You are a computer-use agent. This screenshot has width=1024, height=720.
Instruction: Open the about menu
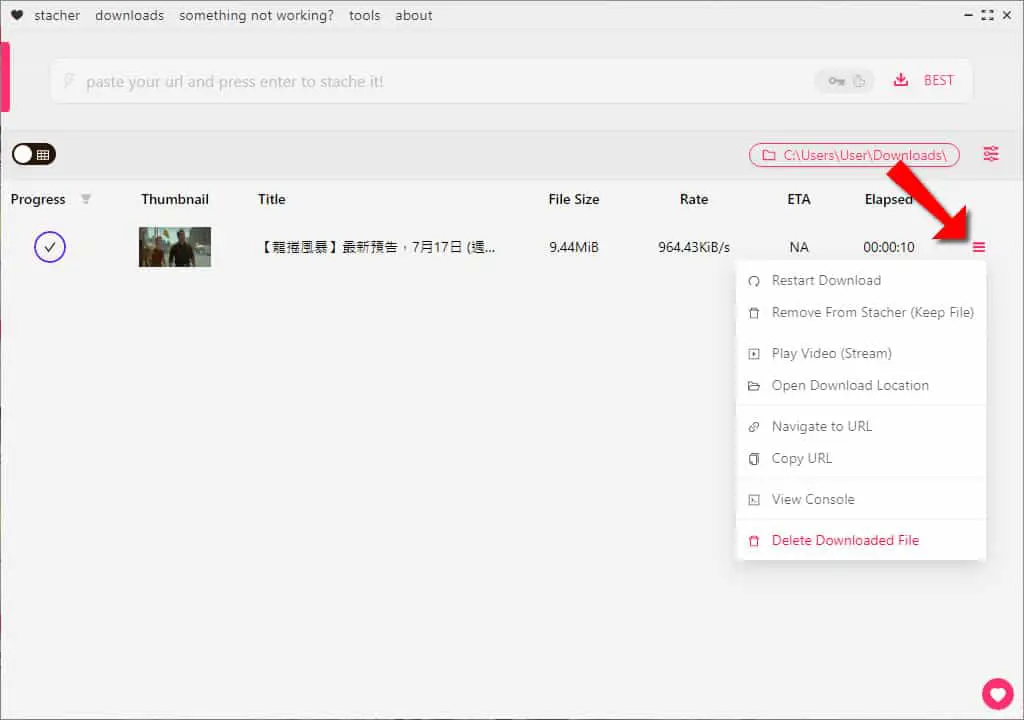tap(413, 15)
